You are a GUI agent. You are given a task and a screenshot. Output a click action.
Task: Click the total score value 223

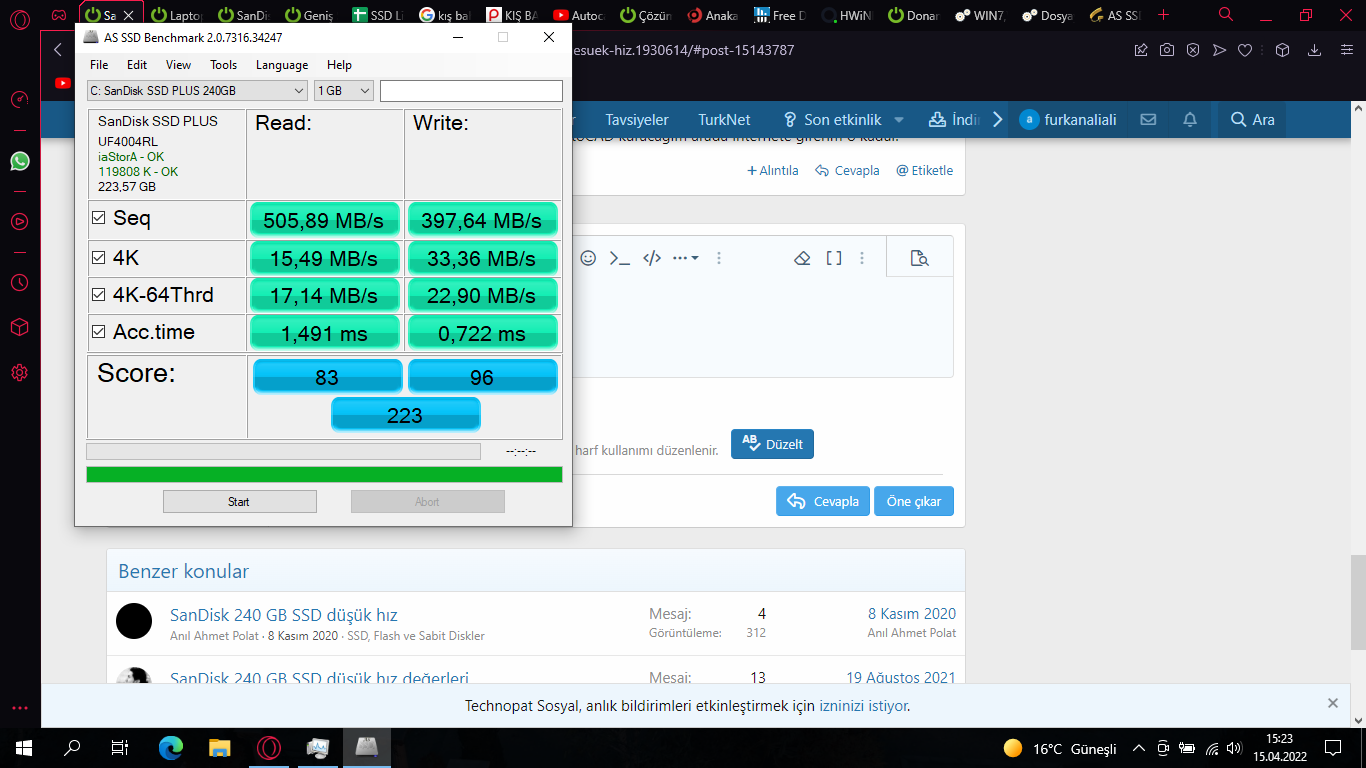coord(405,415)
